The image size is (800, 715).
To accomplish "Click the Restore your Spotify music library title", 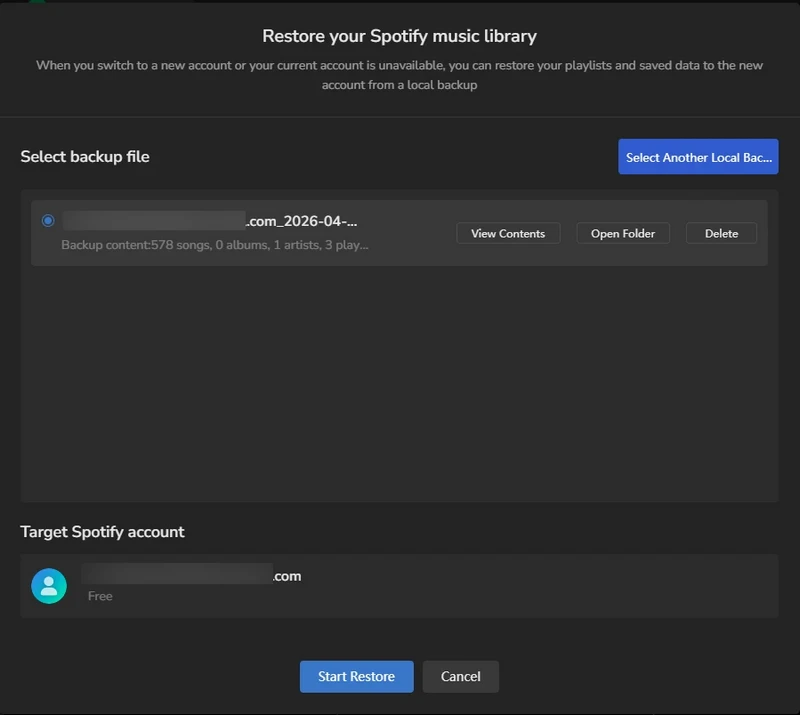I will pyautogui.click(x=400, y=35).
